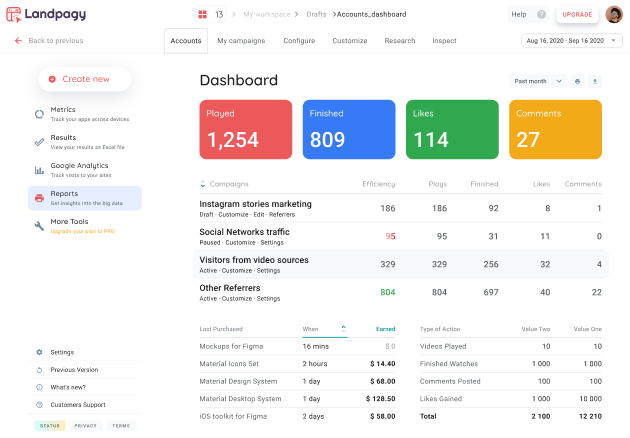Open Settings in the lower sidebar
The width and height of the screenshot is (630, 438).
pos(62,352)
